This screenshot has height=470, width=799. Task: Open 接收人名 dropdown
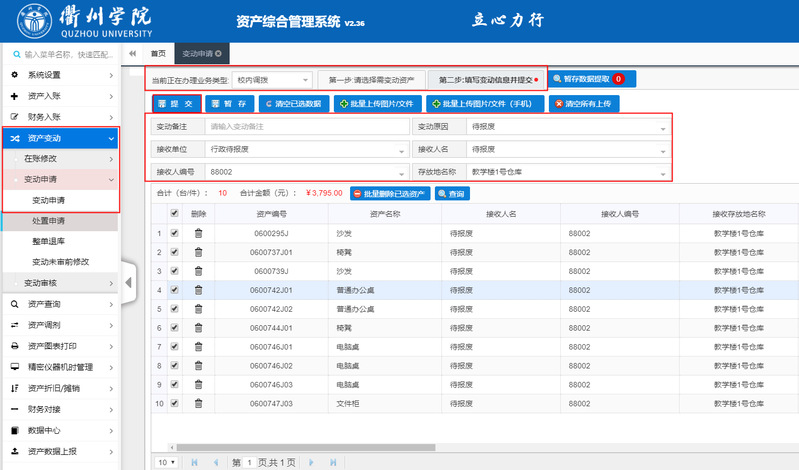[568, 149]
